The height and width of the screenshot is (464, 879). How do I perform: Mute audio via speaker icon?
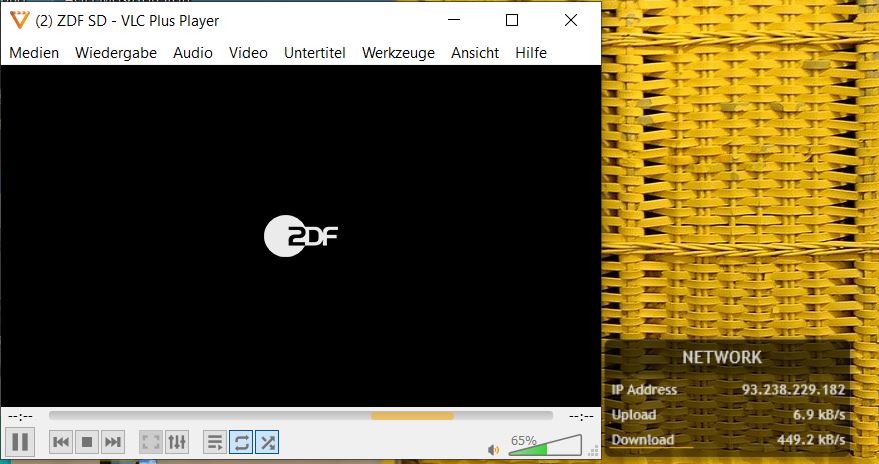click(493, 449)
